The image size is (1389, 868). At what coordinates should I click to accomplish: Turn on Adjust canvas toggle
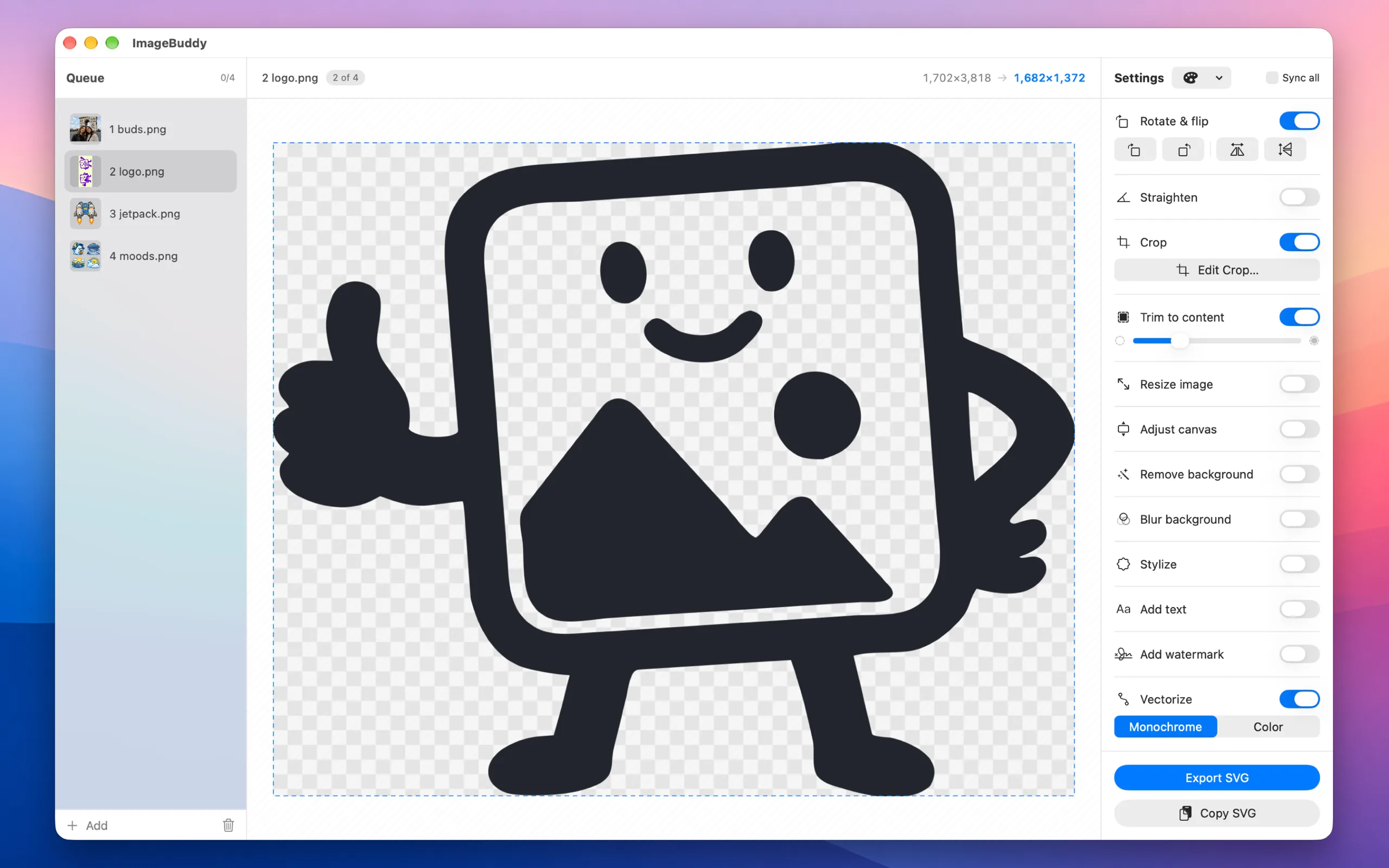pos(1299,429)
